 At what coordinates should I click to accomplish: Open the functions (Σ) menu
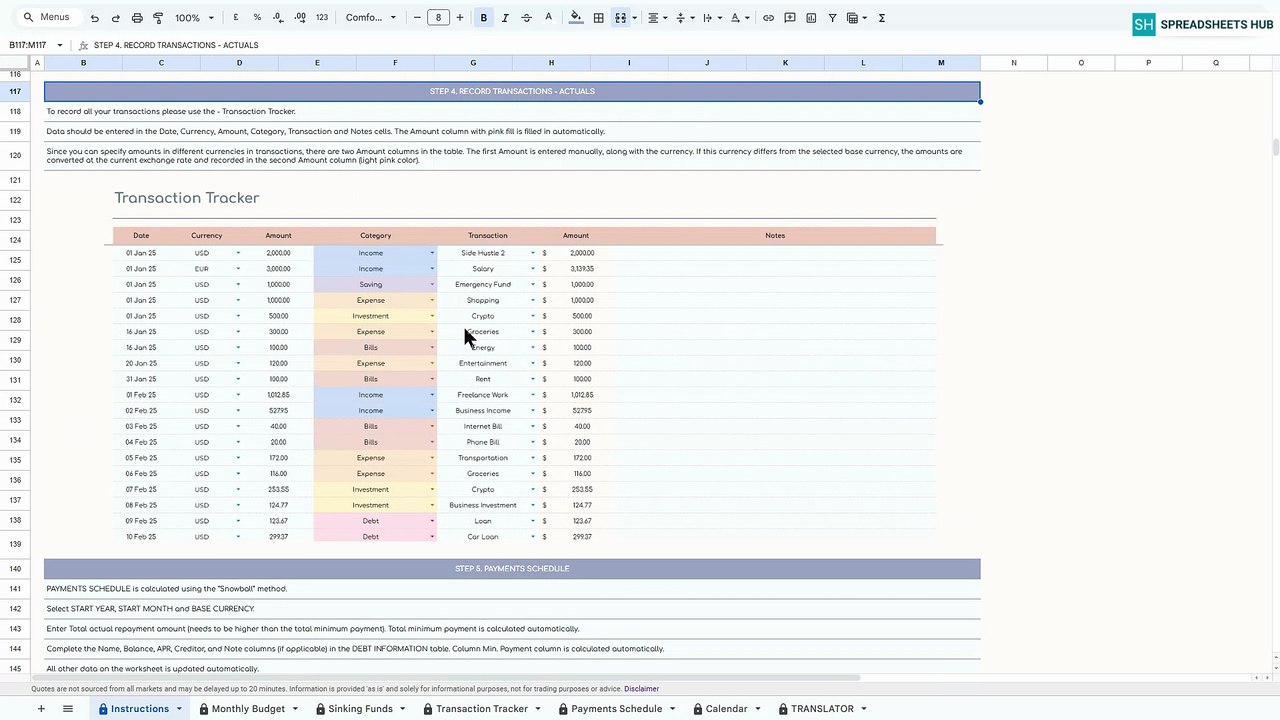[881, 18]
